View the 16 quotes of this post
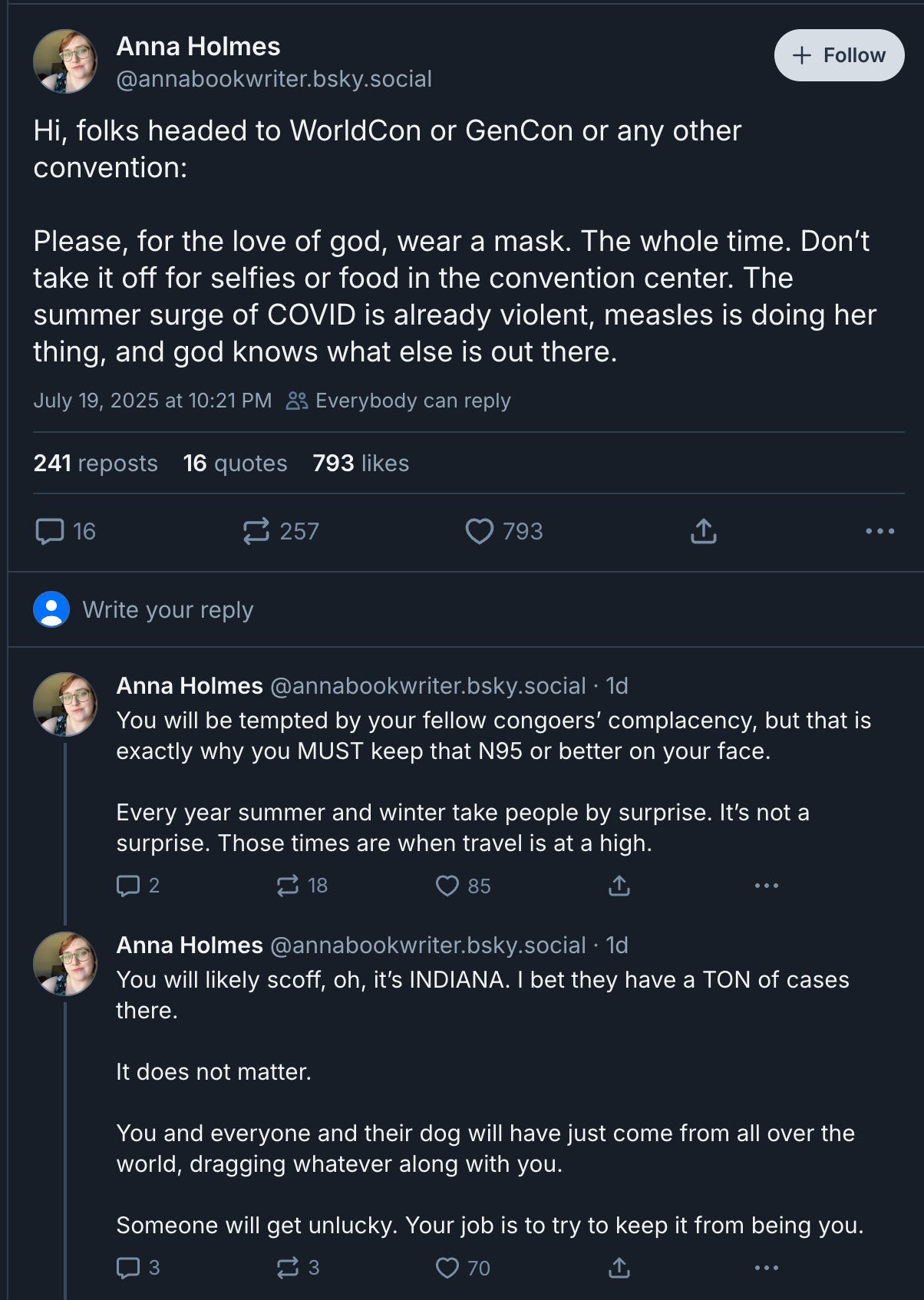This screenshot has width=924, height=1300. [235, 464]
